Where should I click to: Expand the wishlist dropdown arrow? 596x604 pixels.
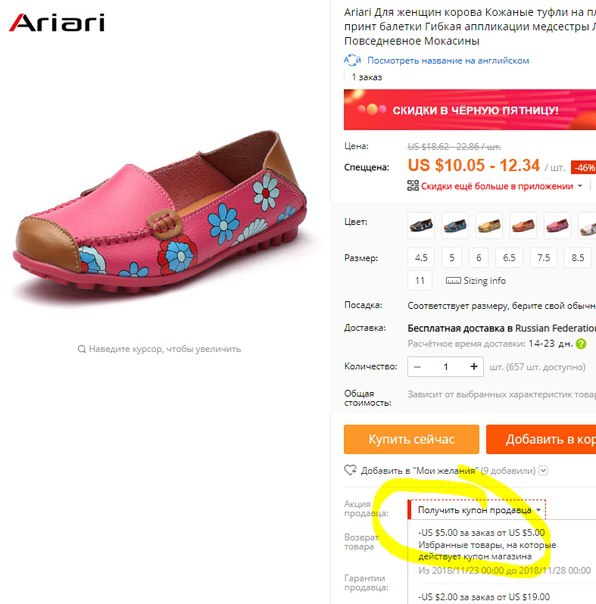tap(543, 470)
